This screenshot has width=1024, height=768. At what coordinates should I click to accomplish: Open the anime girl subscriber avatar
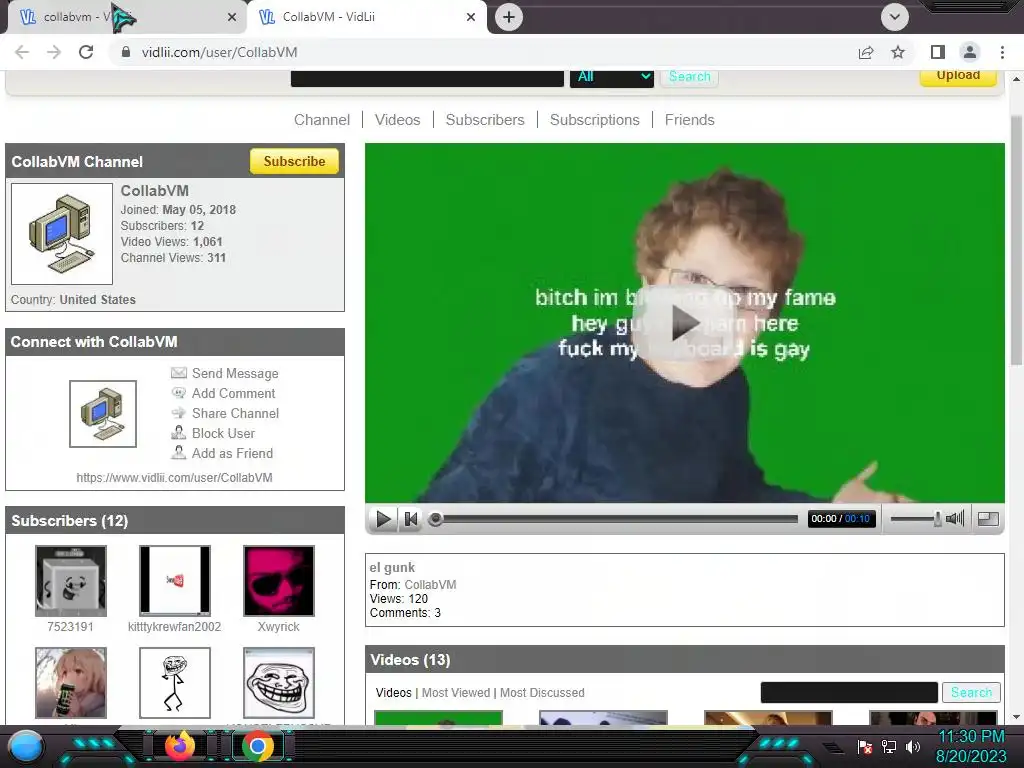[x=71, y=683]
